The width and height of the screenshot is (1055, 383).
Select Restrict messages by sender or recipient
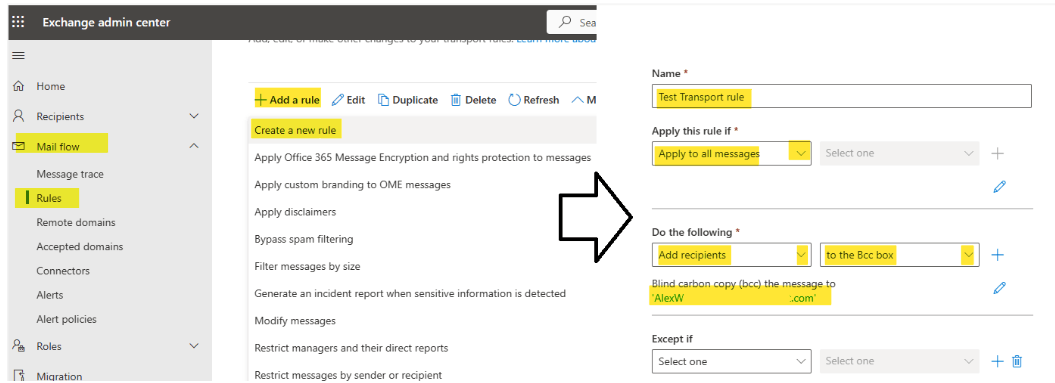348,375
